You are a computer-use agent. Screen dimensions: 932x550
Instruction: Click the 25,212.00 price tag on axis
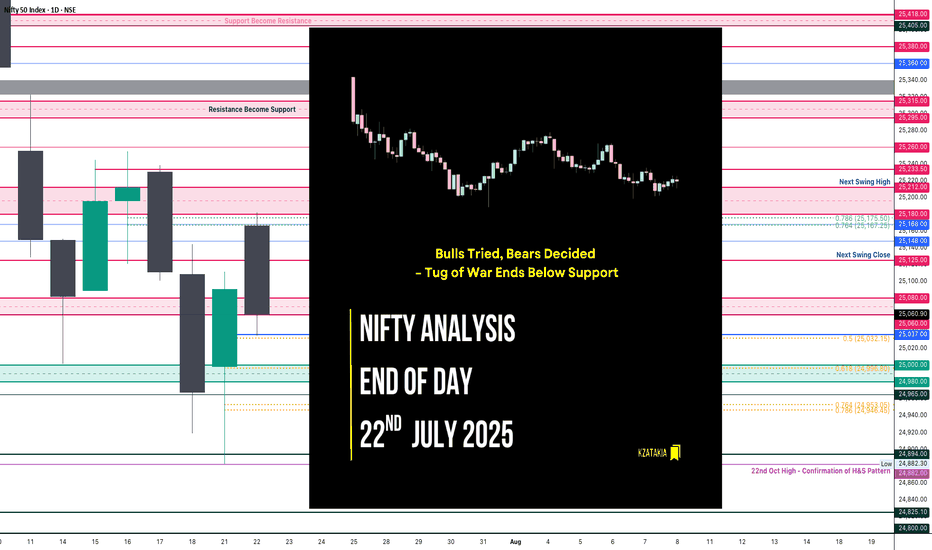pyautogui.click(x=912, y=187)
